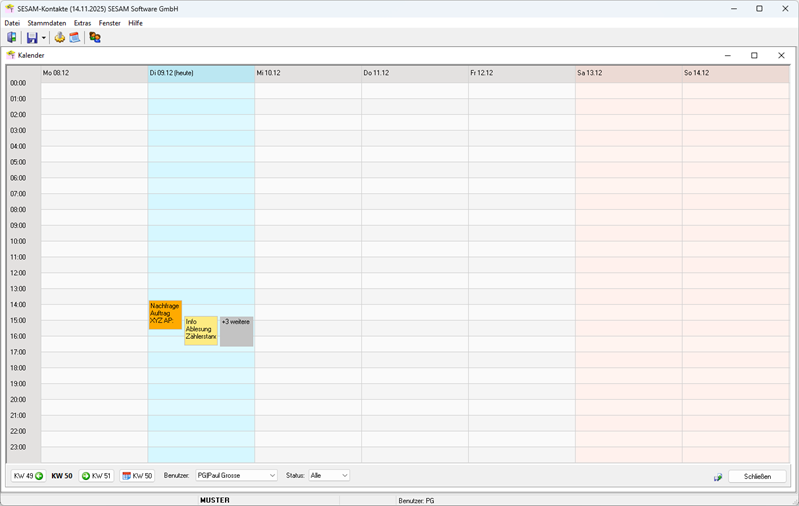The image size is (799, 506).
Task: Click the SESAM-Kontakte app icon in the title bar
Action: (10, 9)
